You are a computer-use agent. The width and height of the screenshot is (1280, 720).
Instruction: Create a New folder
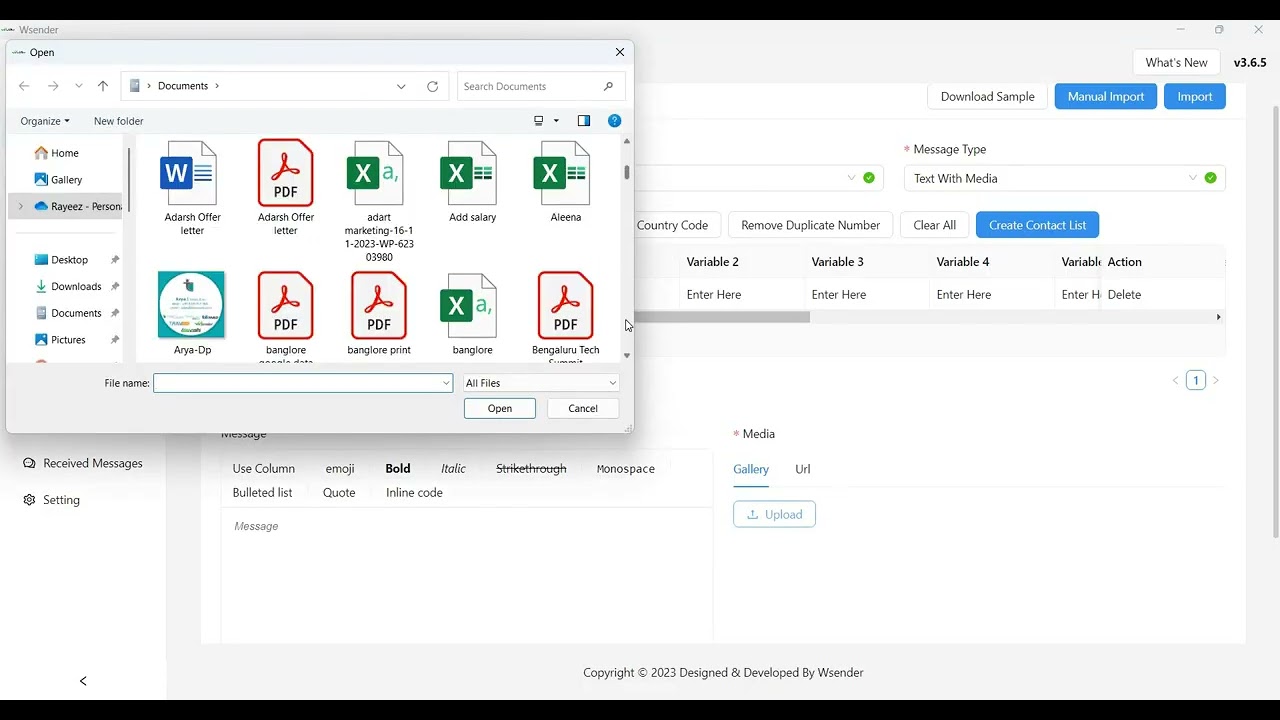coord(118,121)
